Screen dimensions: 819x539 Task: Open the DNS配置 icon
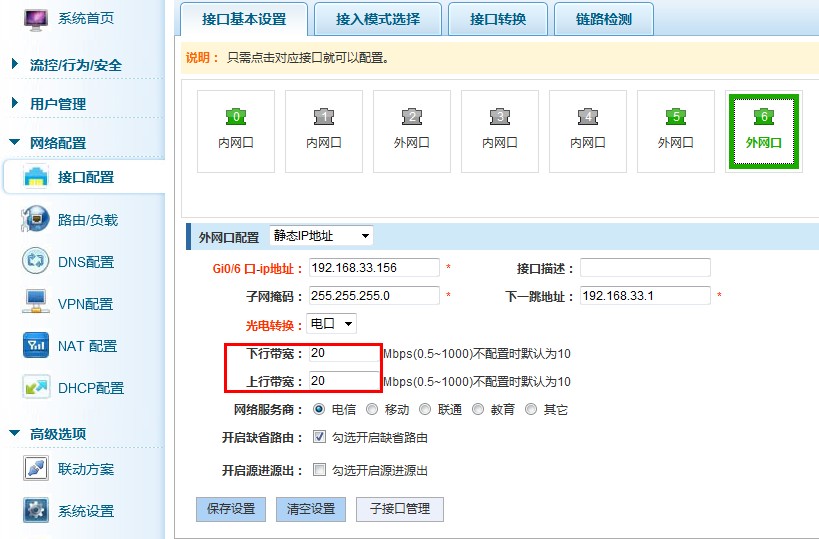[36, 261]
